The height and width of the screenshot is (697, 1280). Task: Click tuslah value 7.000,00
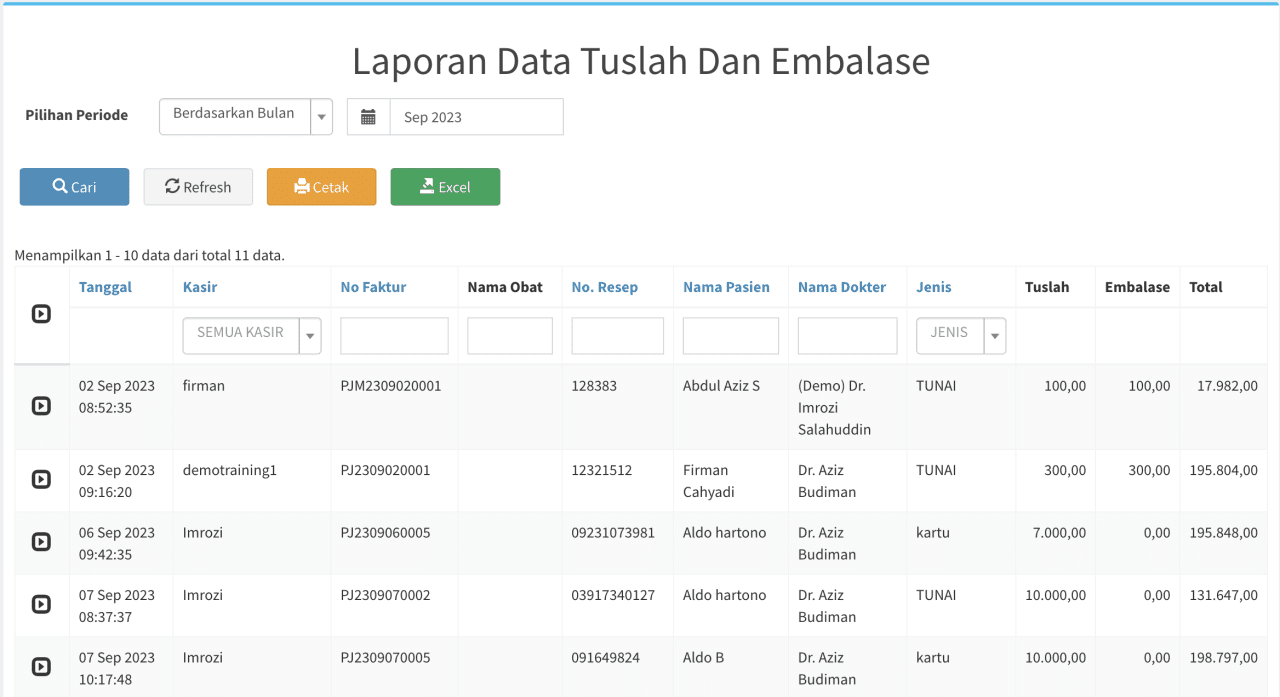(x=1059, y=533)
